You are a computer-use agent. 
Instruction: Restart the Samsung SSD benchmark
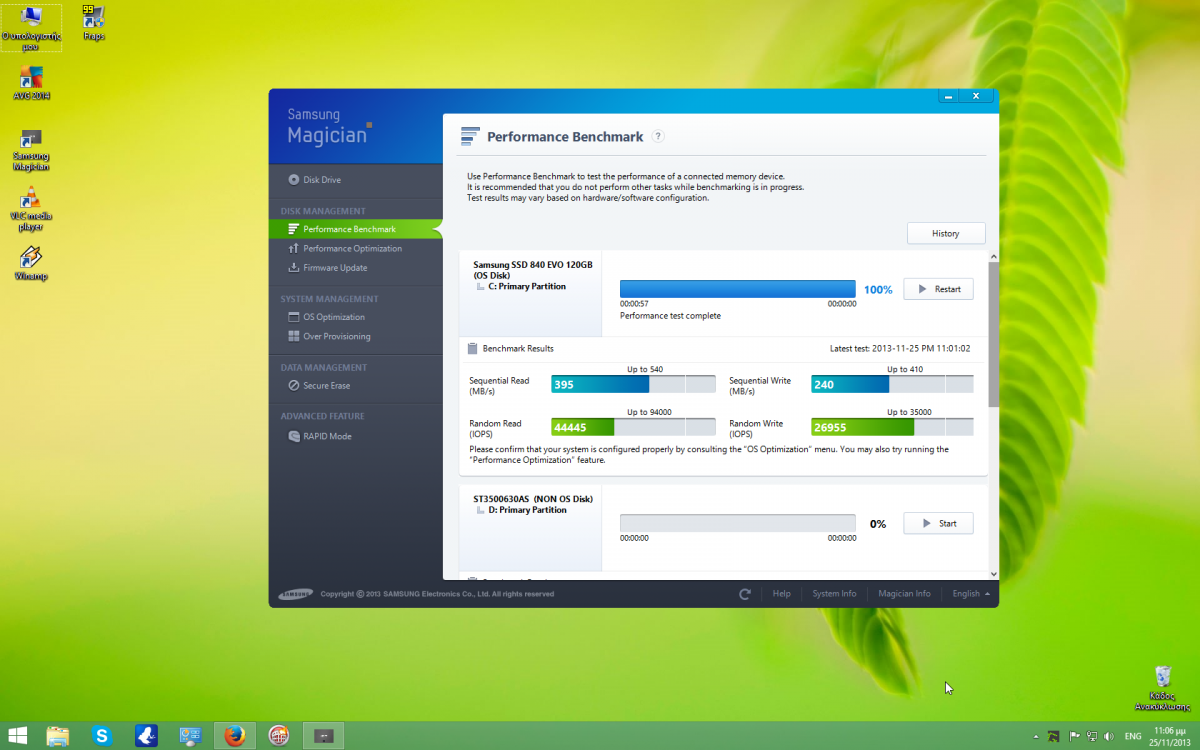click(x=938, y=289)
